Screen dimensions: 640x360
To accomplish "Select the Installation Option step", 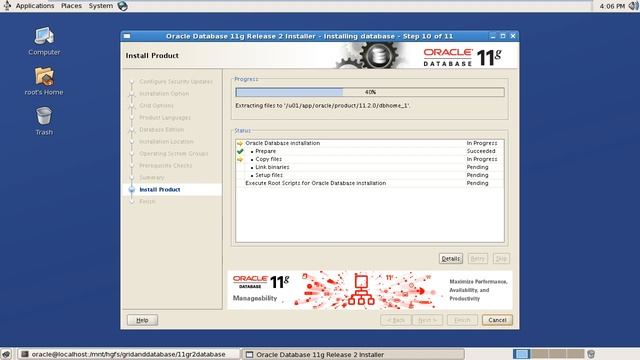I will click(164, 93).
